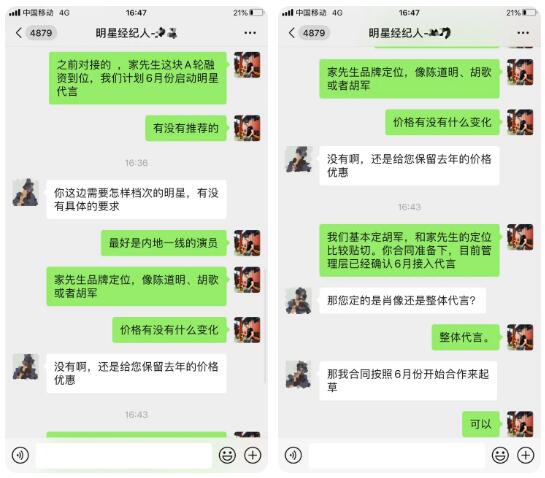Tap message input field in right chat
The image size is (545, 478).
coord(397,455)
